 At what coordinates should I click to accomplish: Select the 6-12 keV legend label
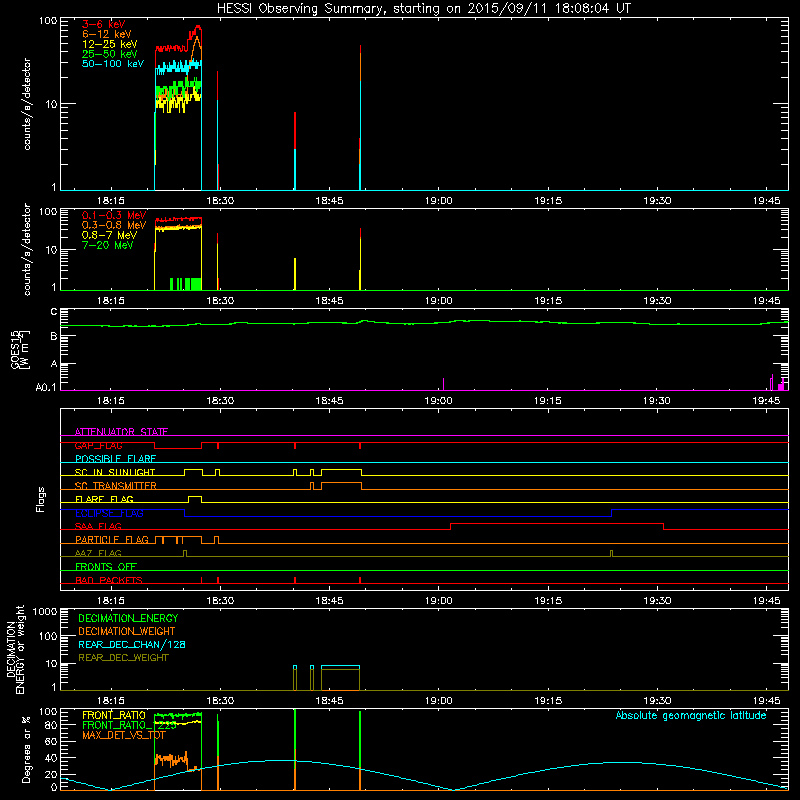pyautogui.click(x=106, y=34)
